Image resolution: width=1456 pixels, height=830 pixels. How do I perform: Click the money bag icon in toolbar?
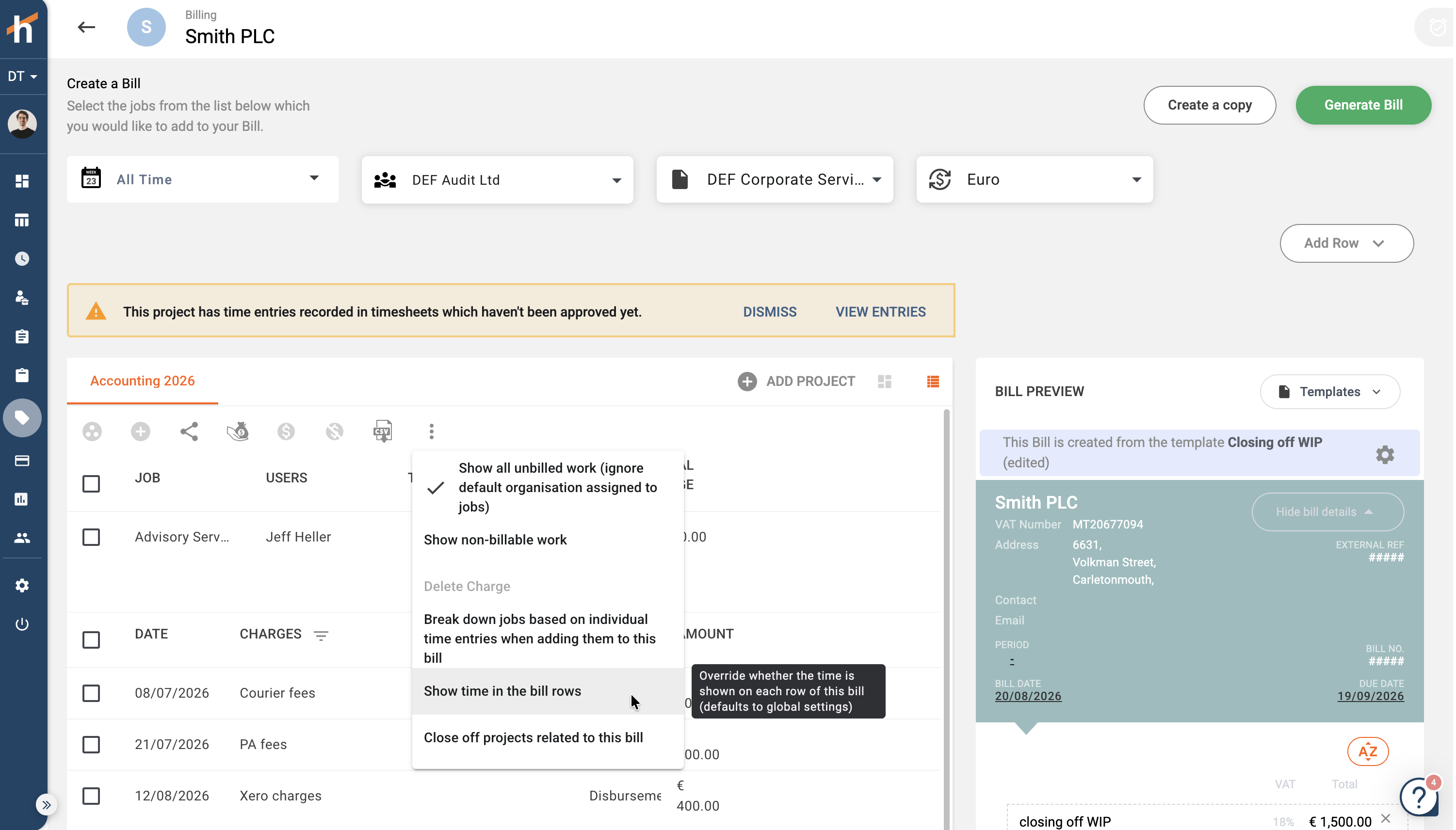coord(238,431)
